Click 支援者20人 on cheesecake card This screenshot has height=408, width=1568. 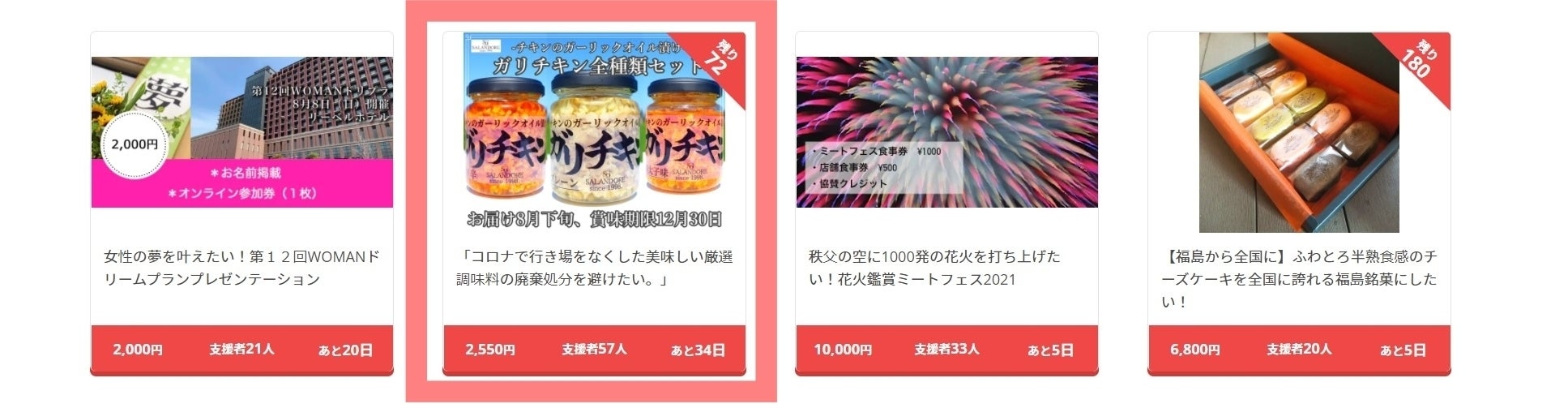pyautogui.click(x=1299, y=350)
